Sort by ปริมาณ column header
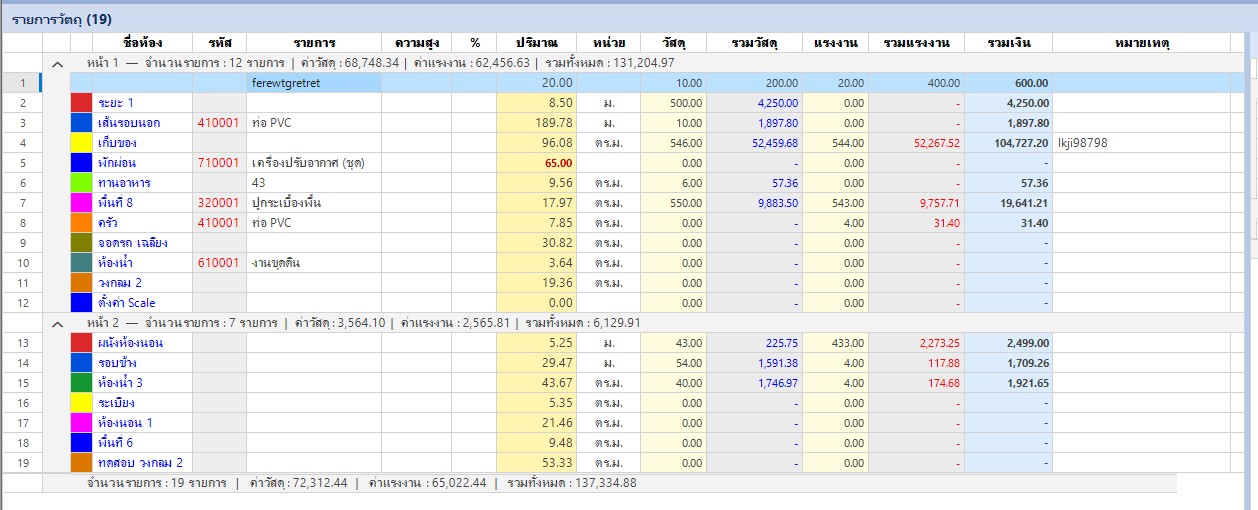 tap(536, 43)
